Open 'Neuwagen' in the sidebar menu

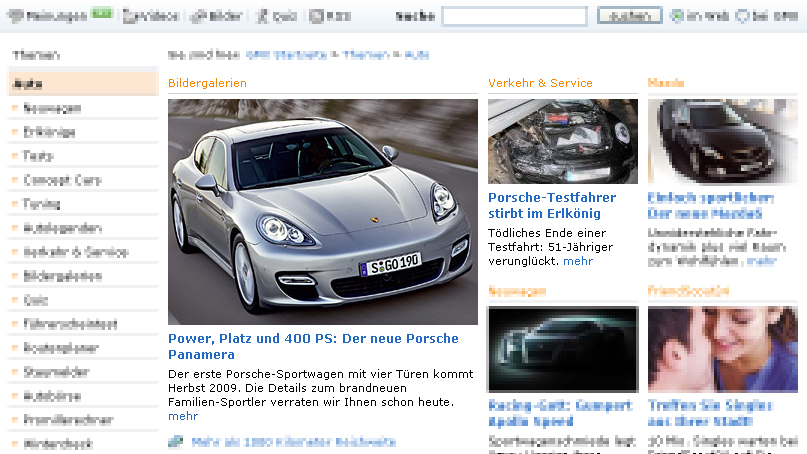pos(52,108)
